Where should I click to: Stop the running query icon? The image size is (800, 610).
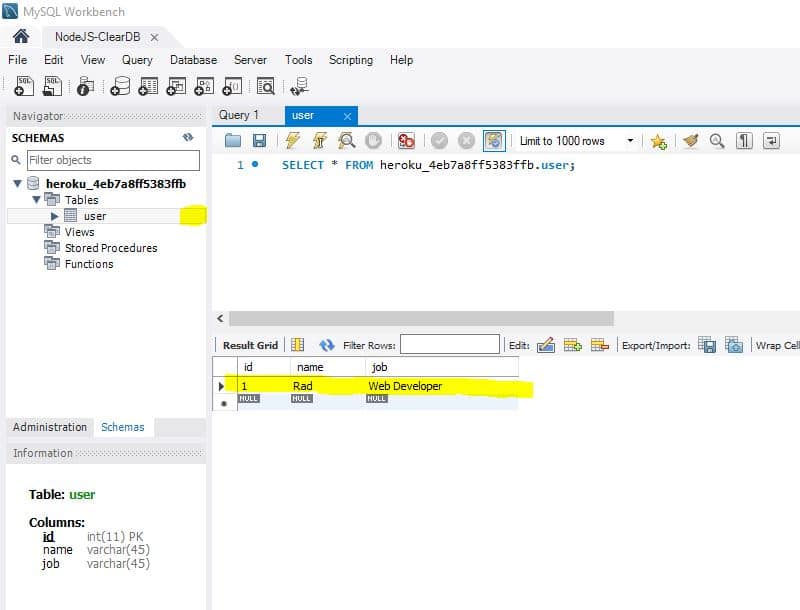click(x=373, y=140)
